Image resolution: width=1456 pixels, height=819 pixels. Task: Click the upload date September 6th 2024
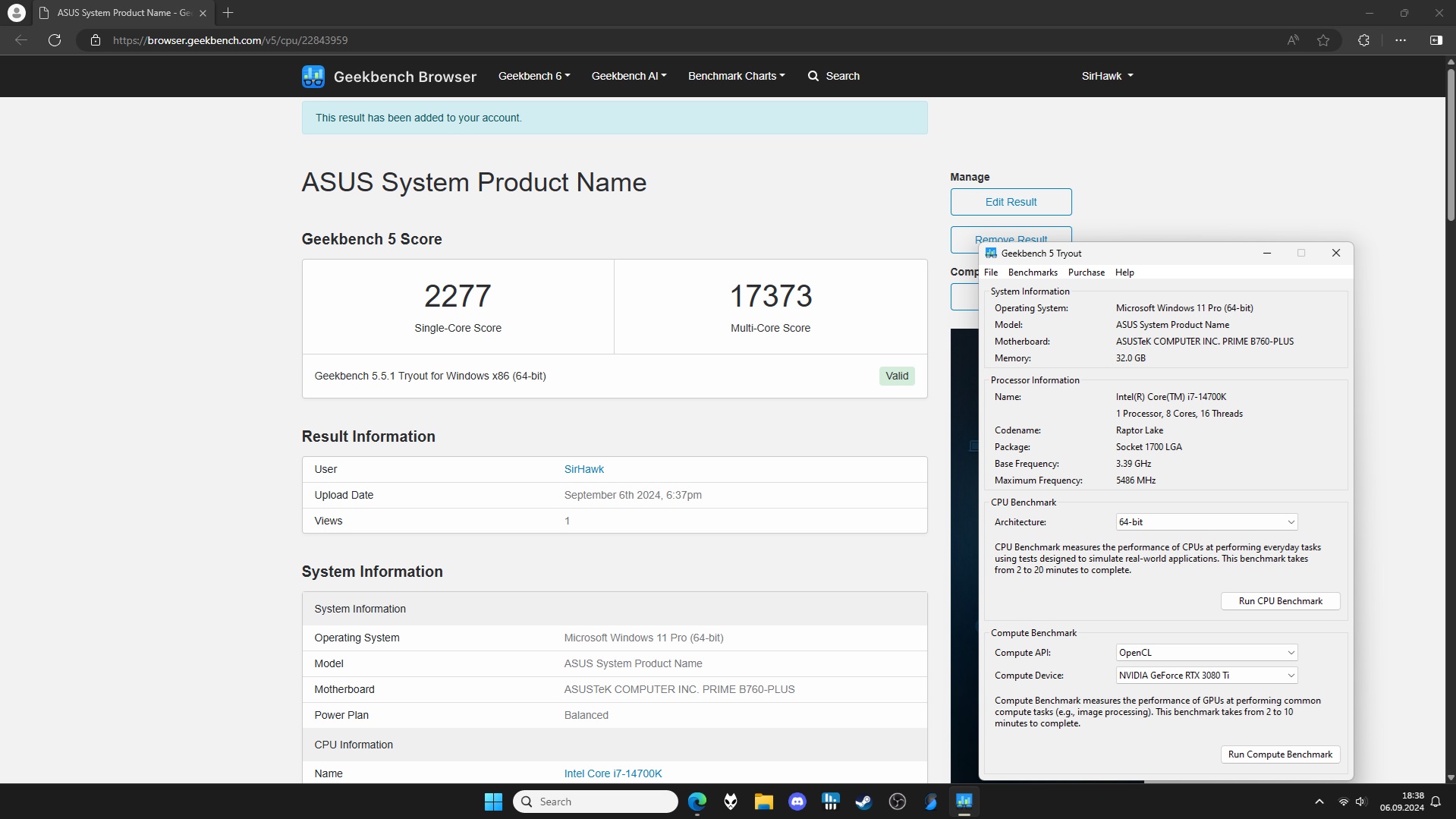tap(633, 496)
